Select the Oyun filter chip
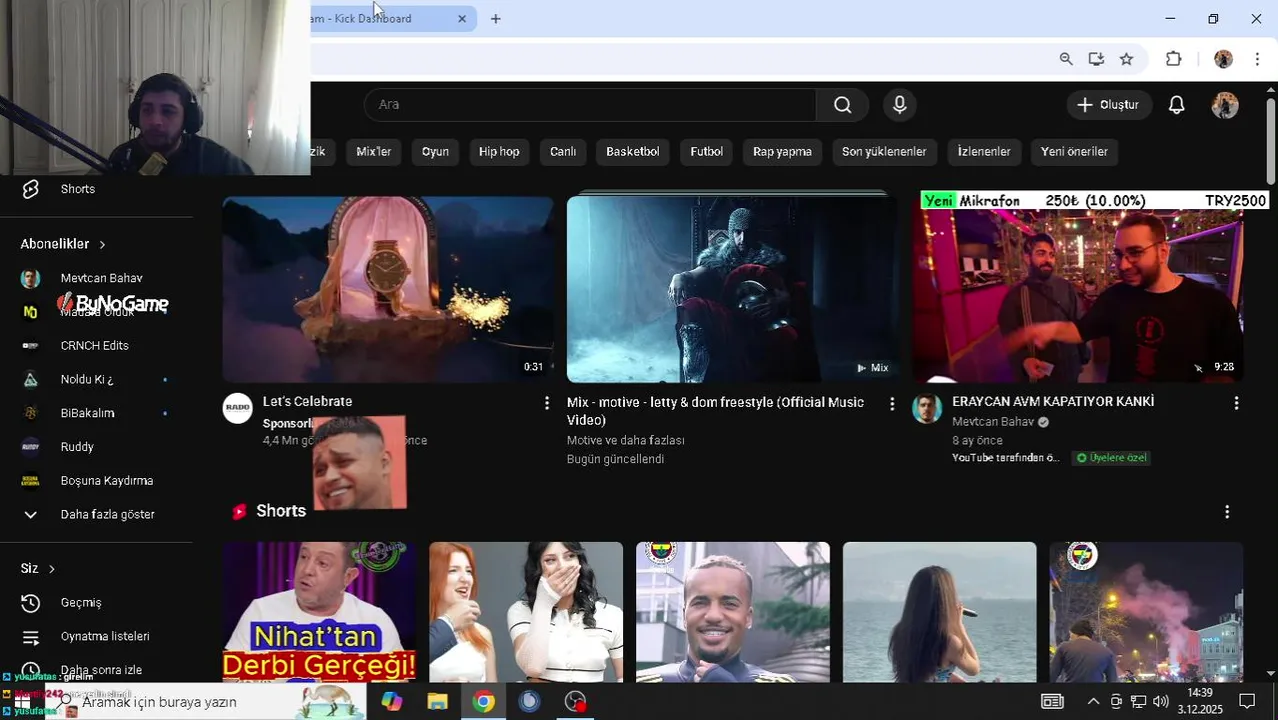 (x=435, y=152)
